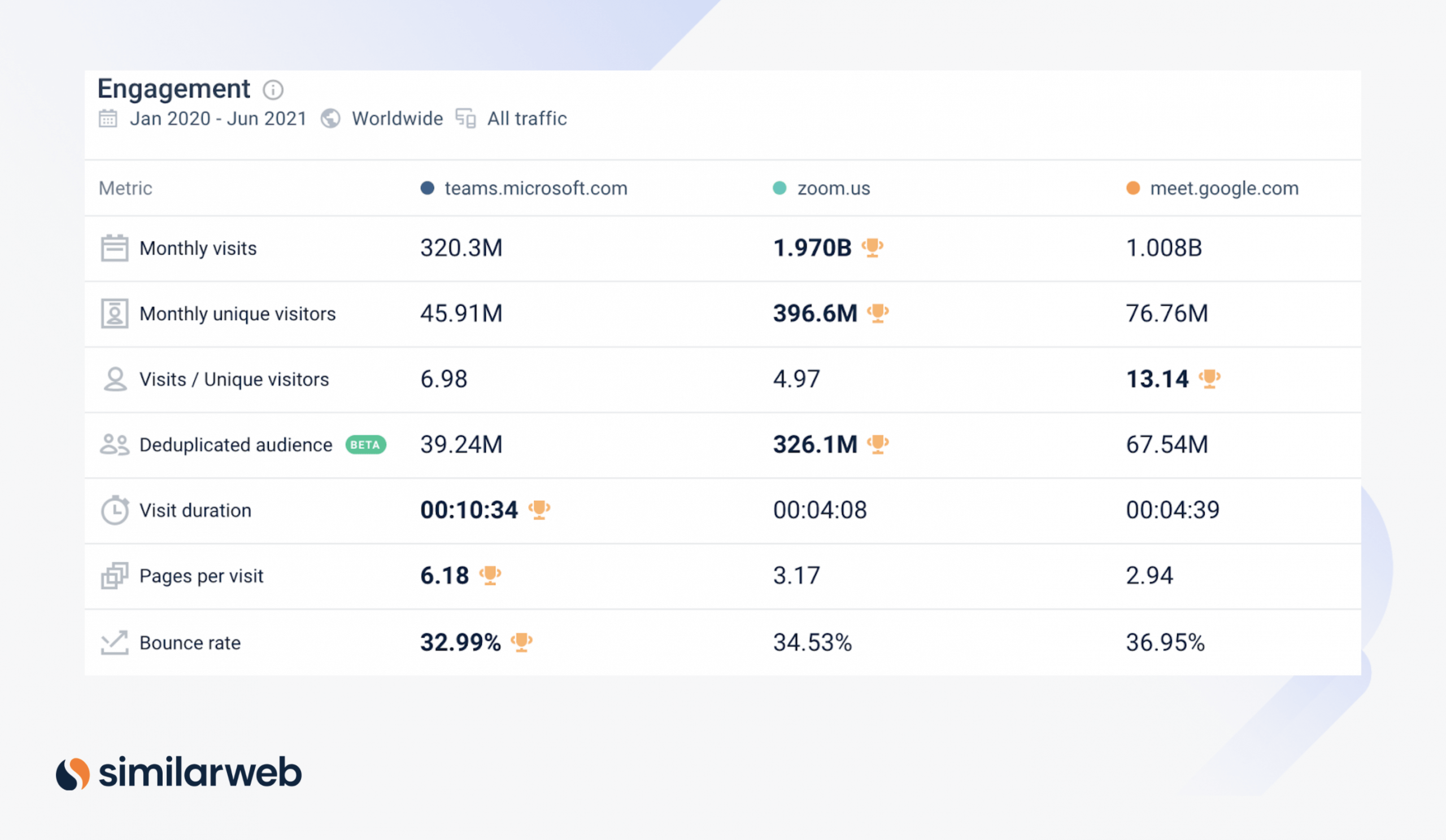
Task: Select the globe icon beside Worldwide
Action: (x=330, y=118)
